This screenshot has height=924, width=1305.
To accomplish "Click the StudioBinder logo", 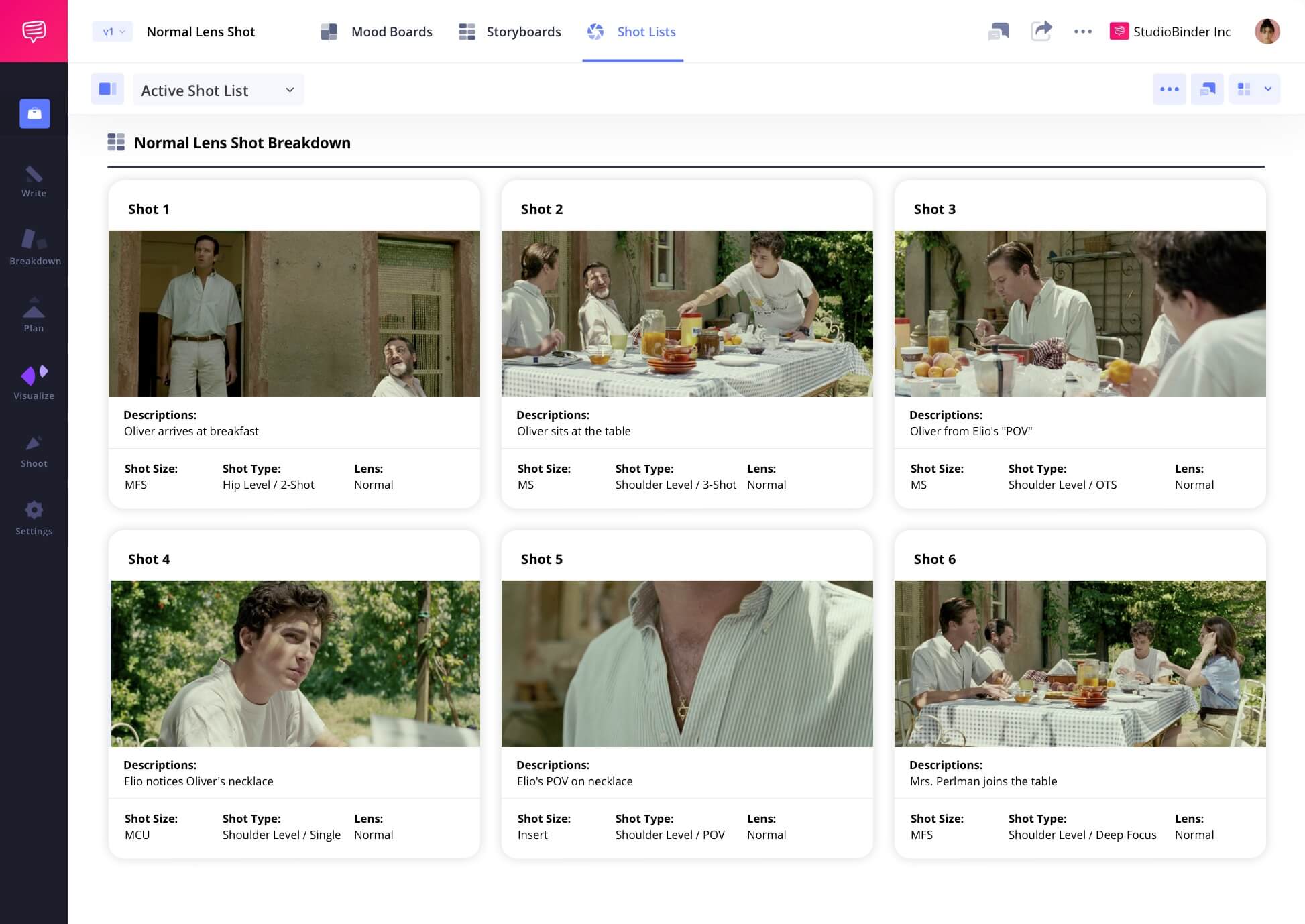I will [34, 30].
